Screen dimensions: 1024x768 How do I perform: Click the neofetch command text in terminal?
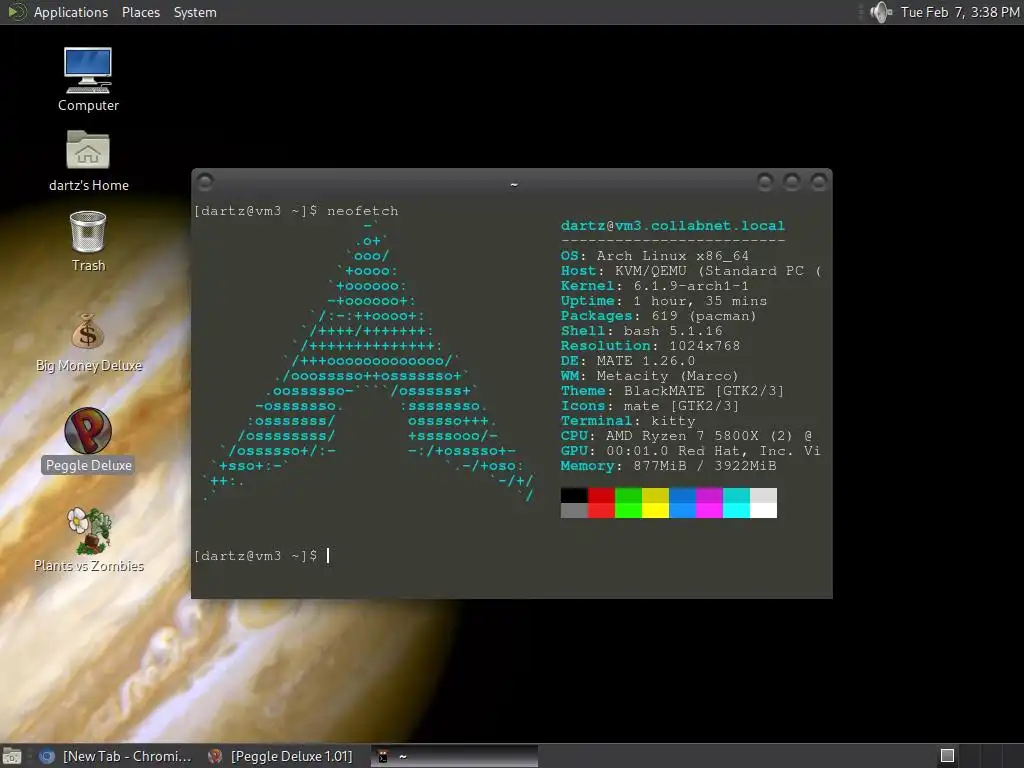click(362, 211)
